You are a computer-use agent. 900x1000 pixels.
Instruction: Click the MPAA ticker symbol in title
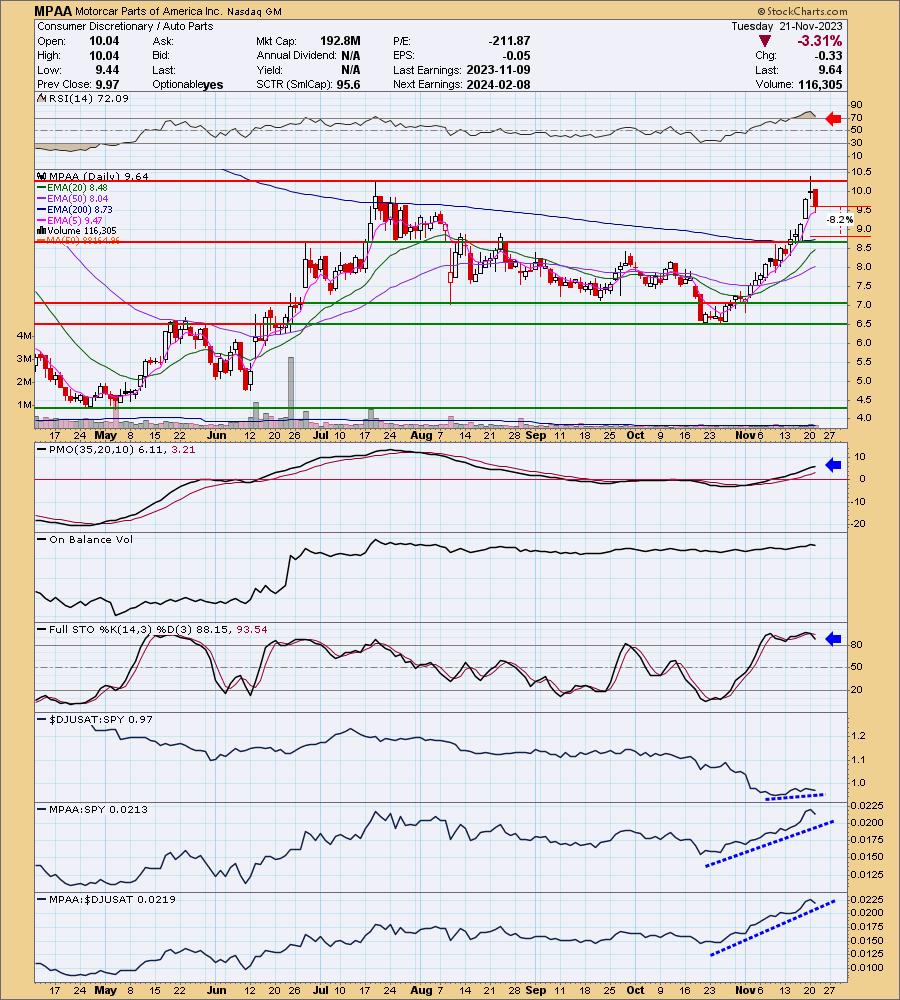pos(53,11)
